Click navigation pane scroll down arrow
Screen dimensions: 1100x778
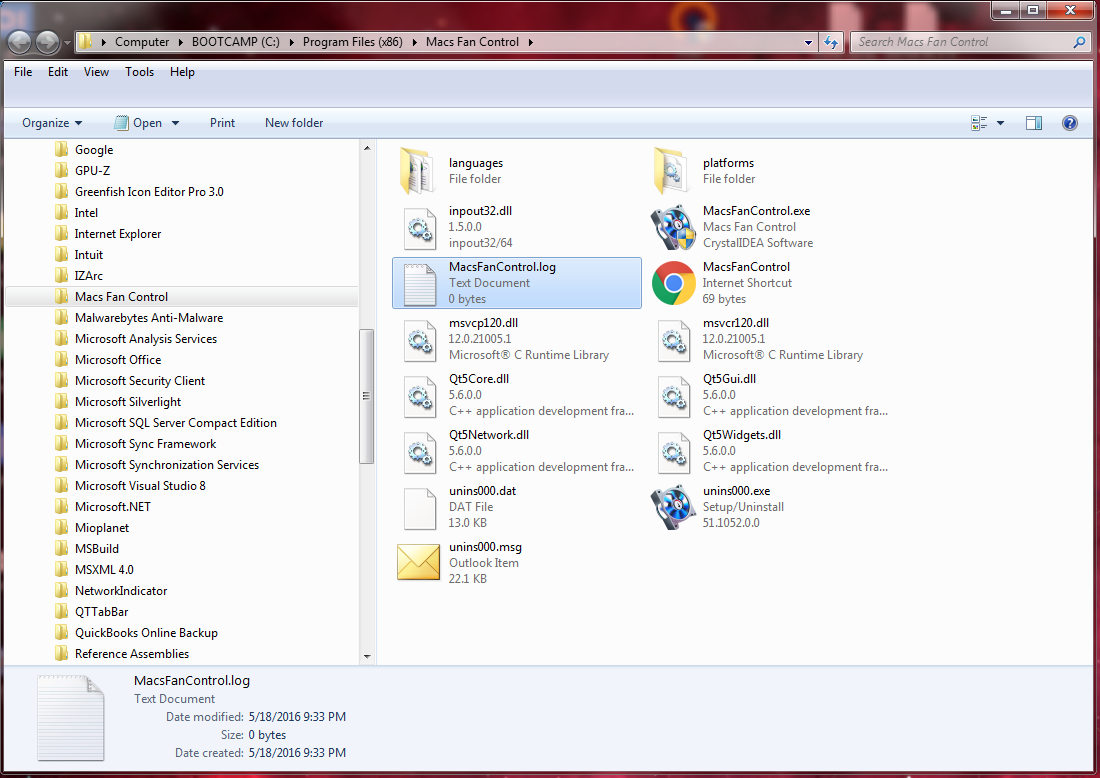click(x=366, y=656)
